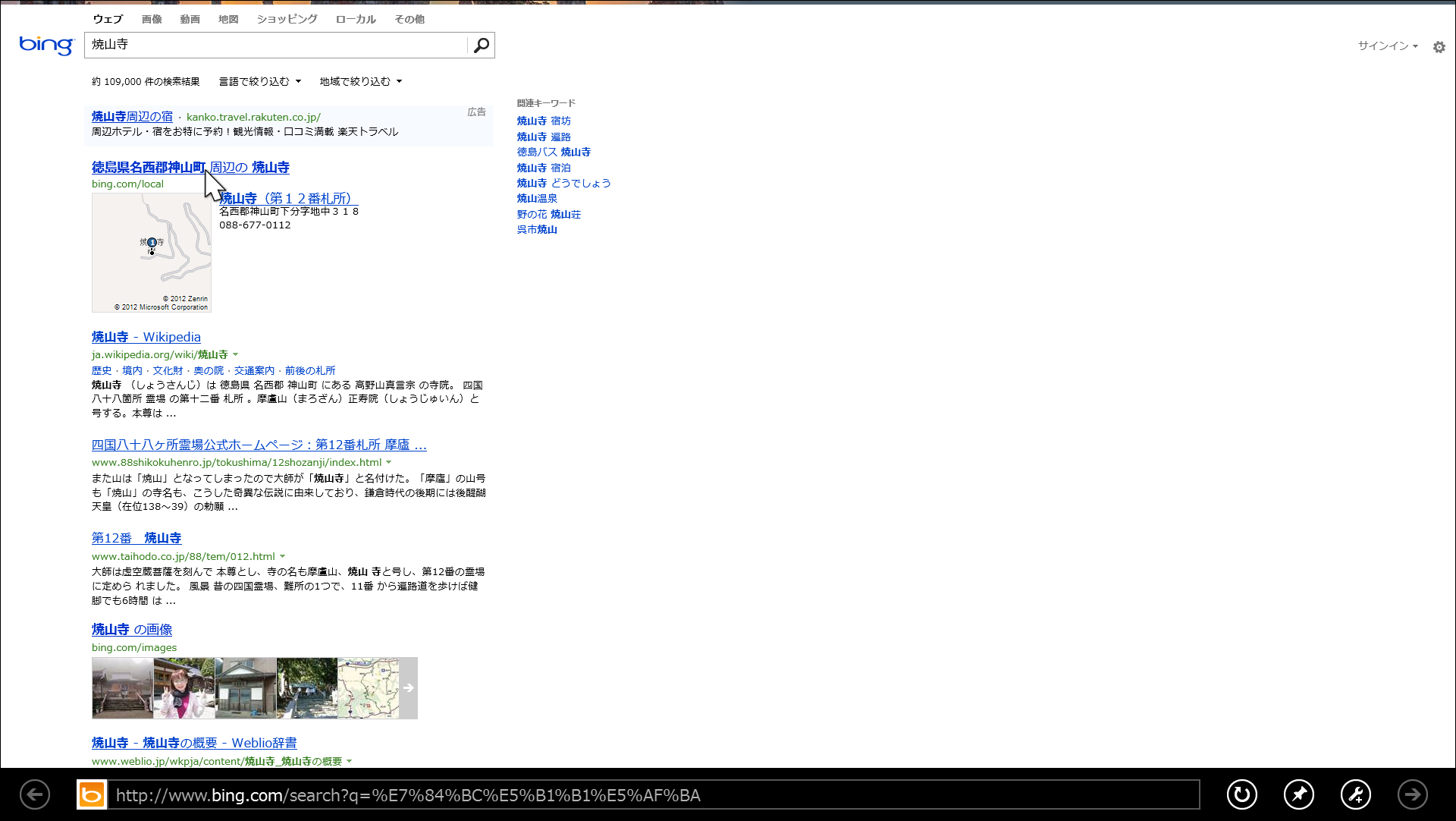Switch to the 画像 tab

[x=152, y=19]
